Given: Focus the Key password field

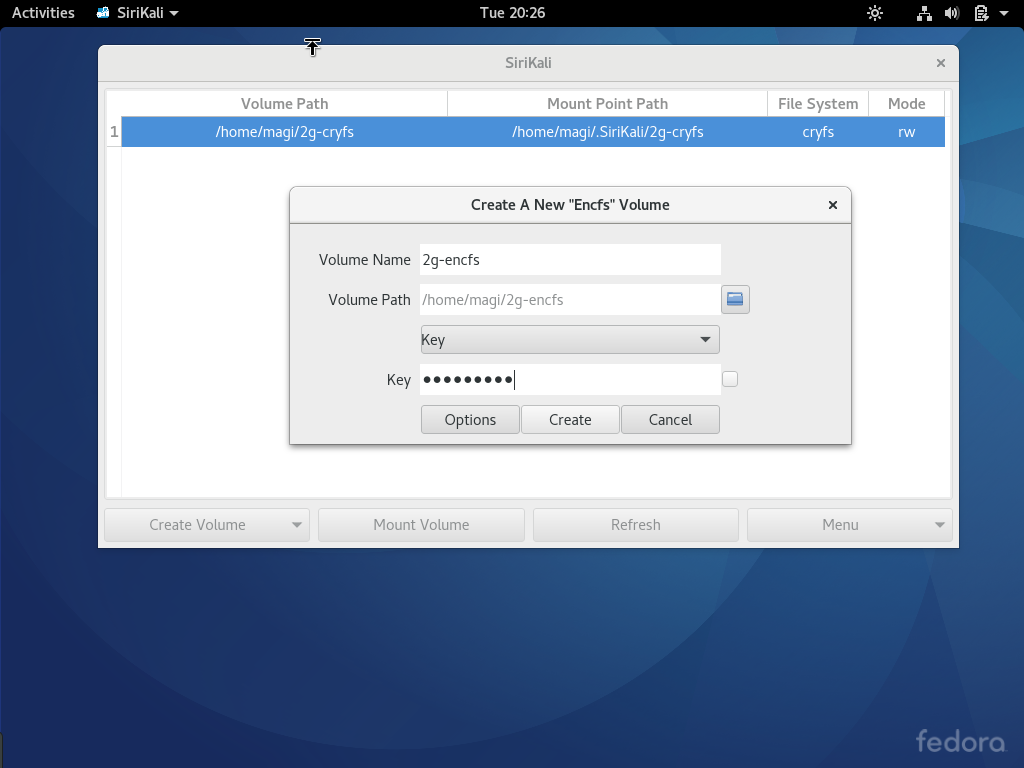Looking at the screenshot, I should pyautogui.click(x=570, y=379).
